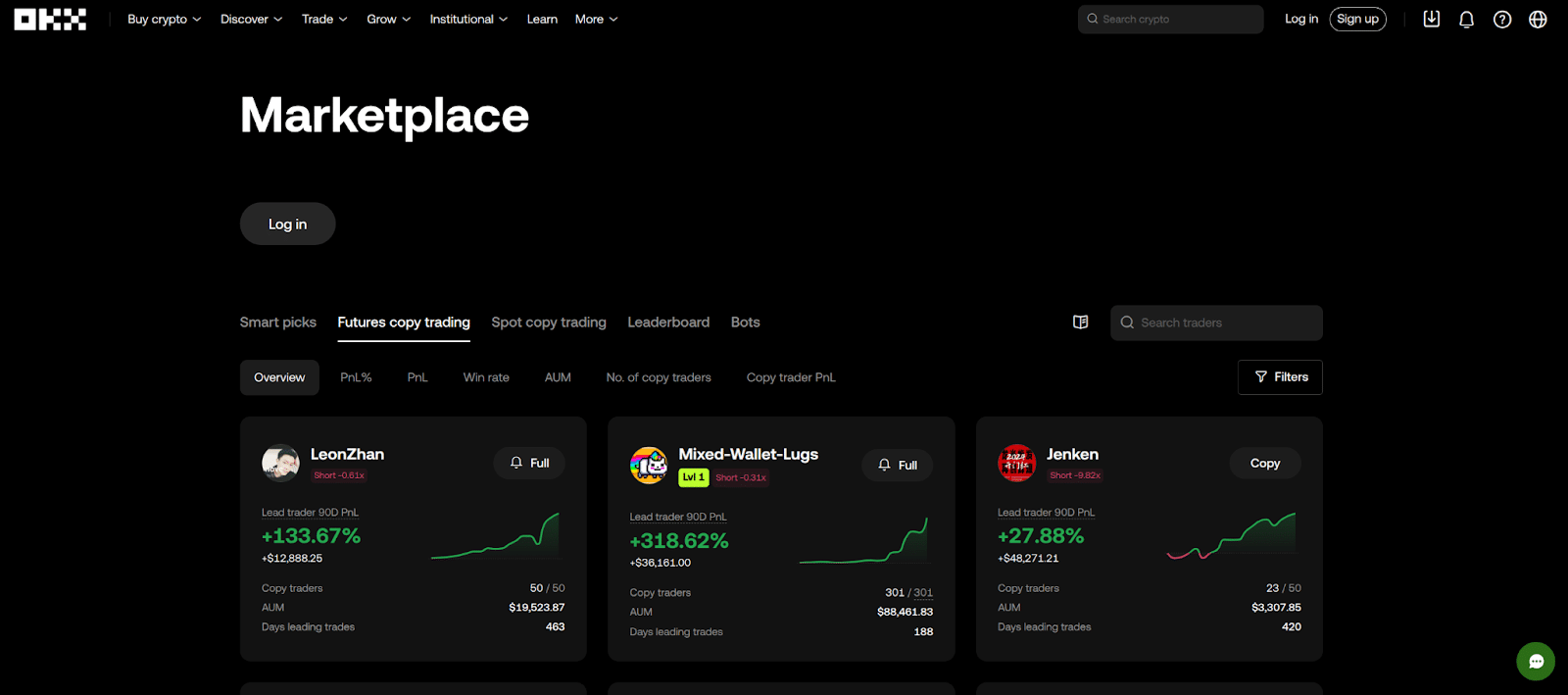Click +27.88% PnL value

pos(1041,536)
